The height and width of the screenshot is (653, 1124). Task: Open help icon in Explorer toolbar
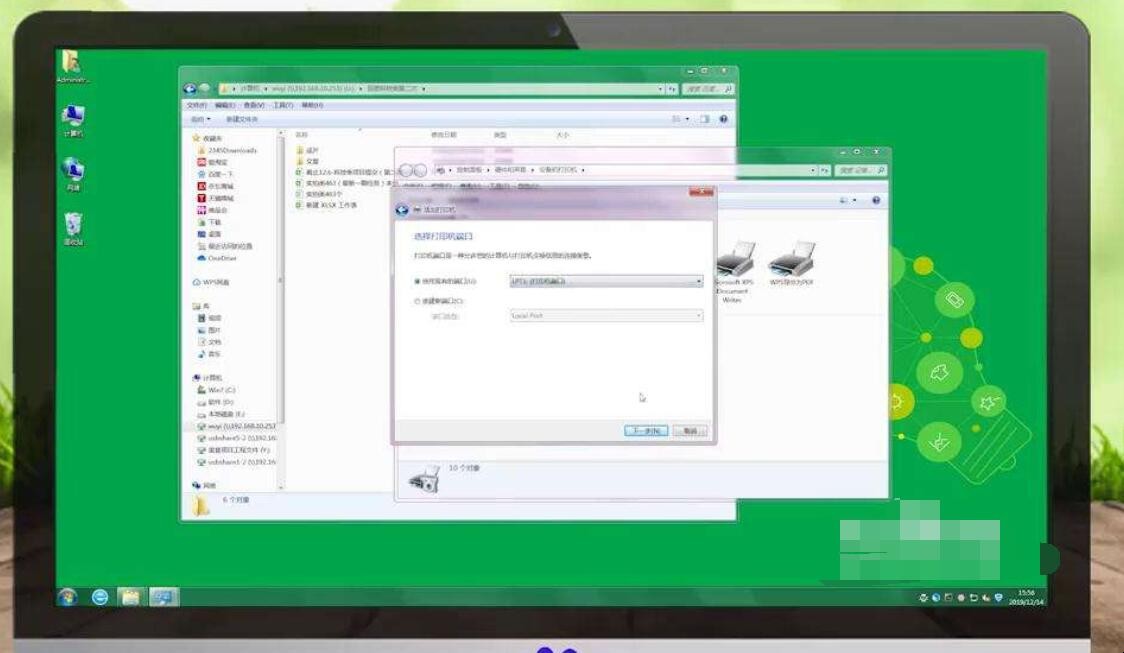(723, 120)
